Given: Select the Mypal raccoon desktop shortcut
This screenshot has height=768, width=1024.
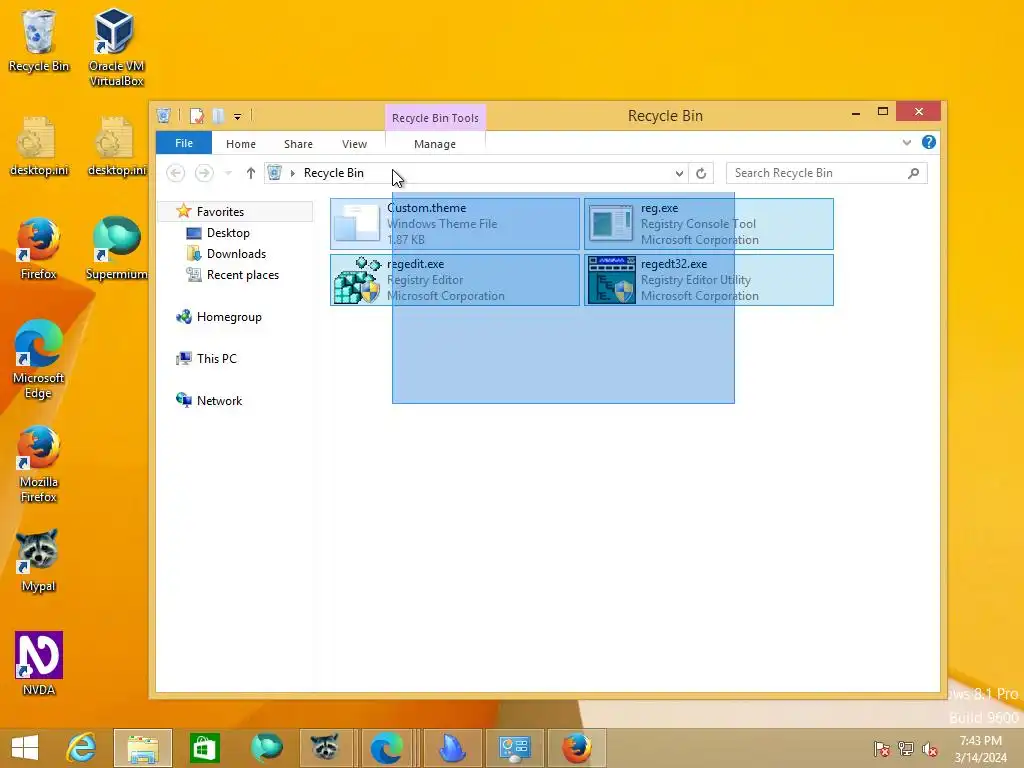Looking at the screenshot, I should [x=39, y=560].
